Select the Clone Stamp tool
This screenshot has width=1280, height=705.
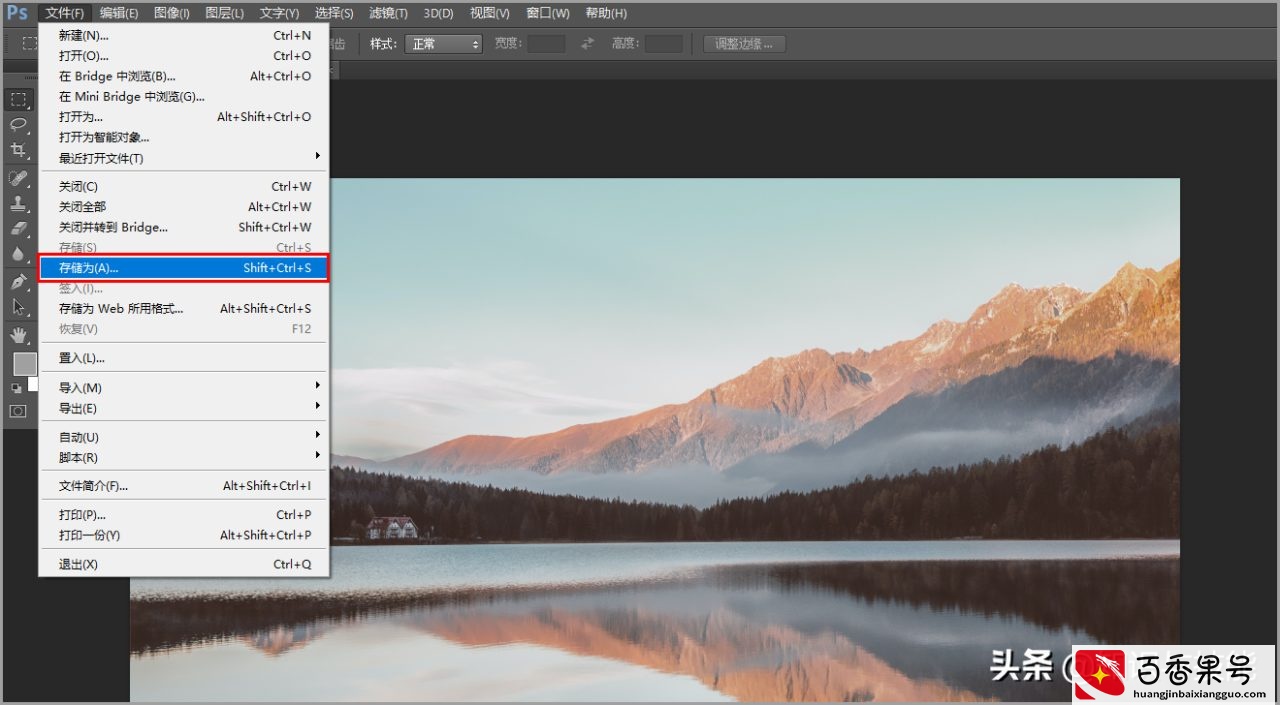point(19,203)
